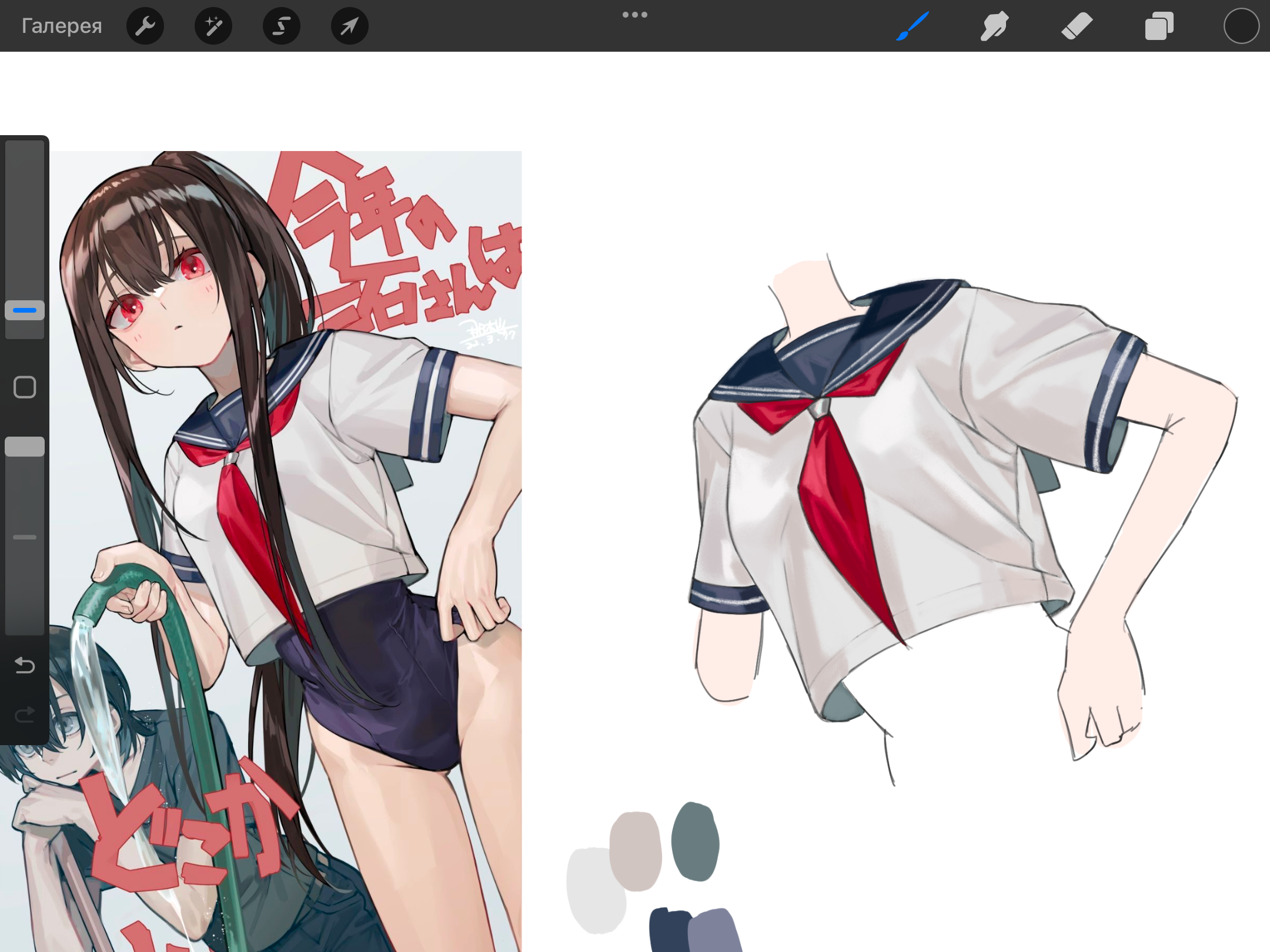Redo the last action

click(x=25, y=715)
